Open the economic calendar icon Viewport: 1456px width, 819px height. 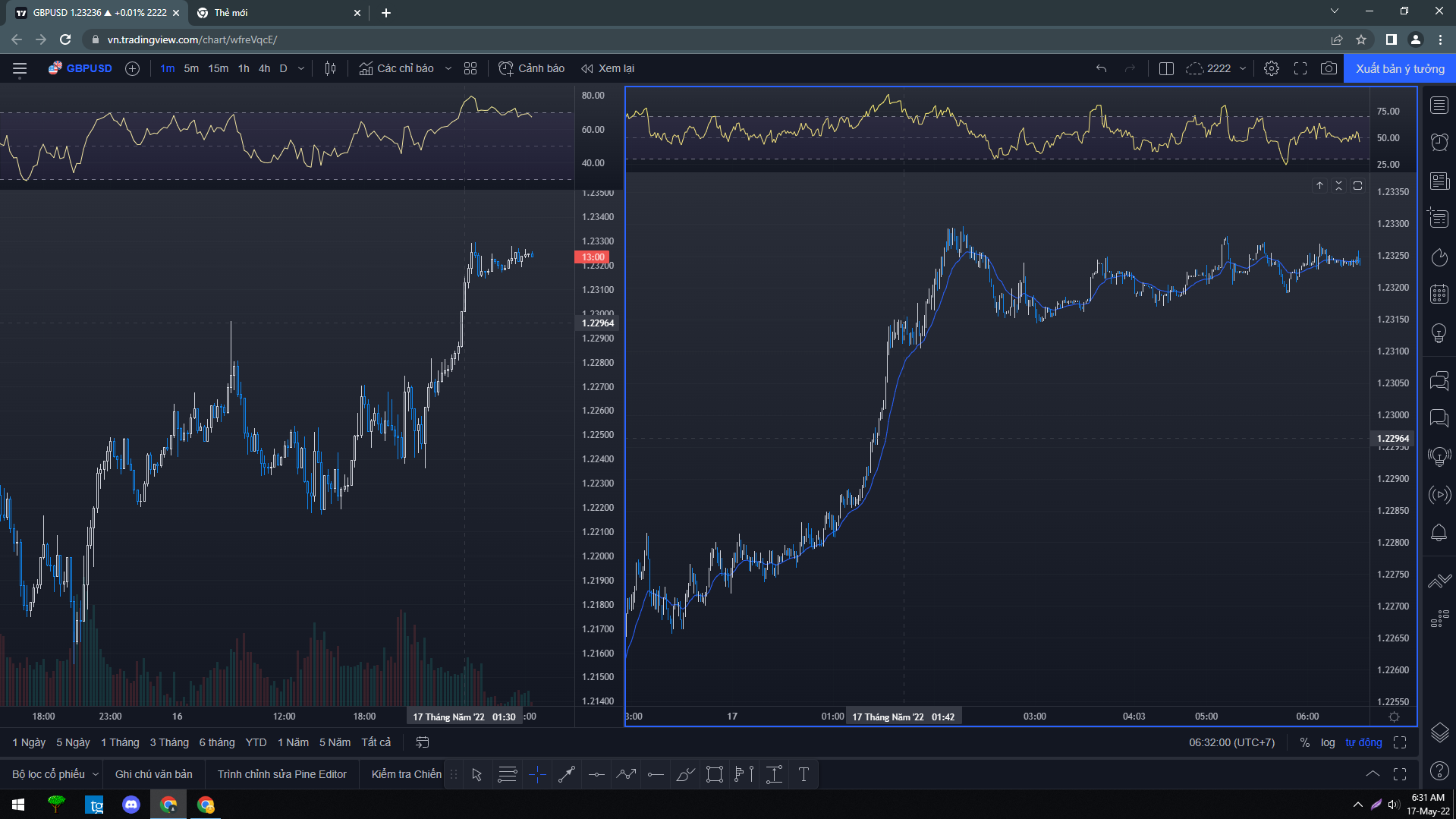click(x=1439, y=295)
